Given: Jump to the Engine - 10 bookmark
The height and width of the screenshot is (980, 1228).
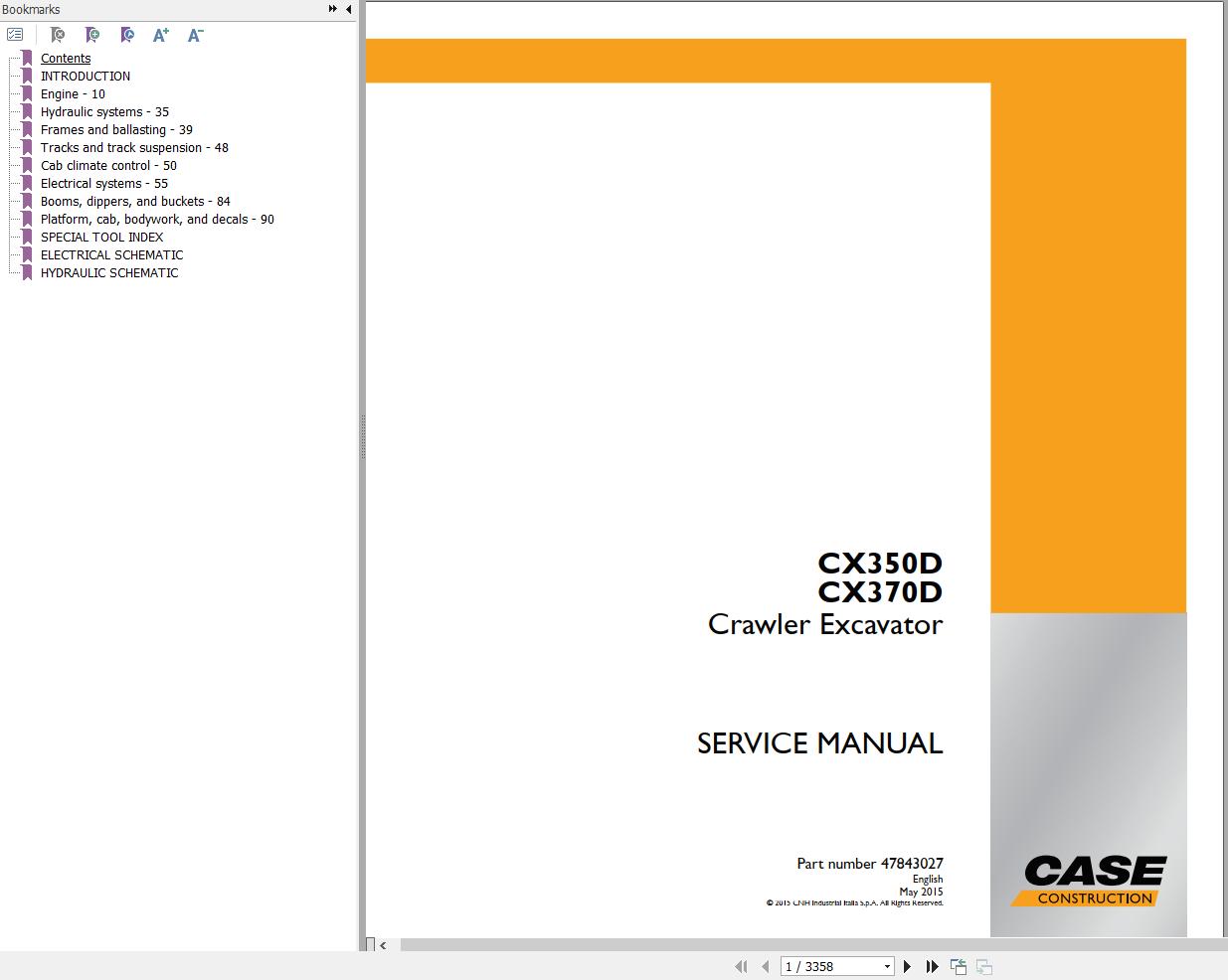Looking at the screenshot, I should point(73,94).
